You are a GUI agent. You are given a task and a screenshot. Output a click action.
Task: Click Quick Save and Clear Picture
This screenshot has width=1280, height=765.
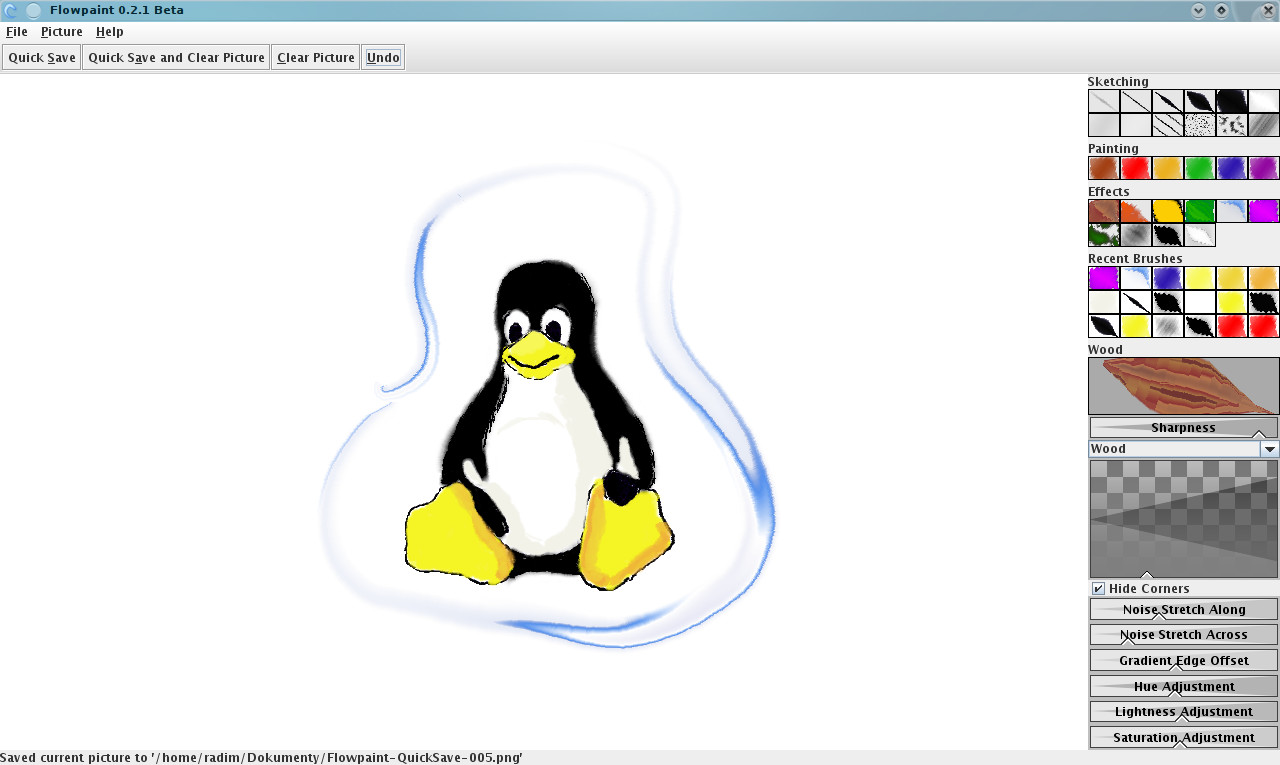coord(176,57)
